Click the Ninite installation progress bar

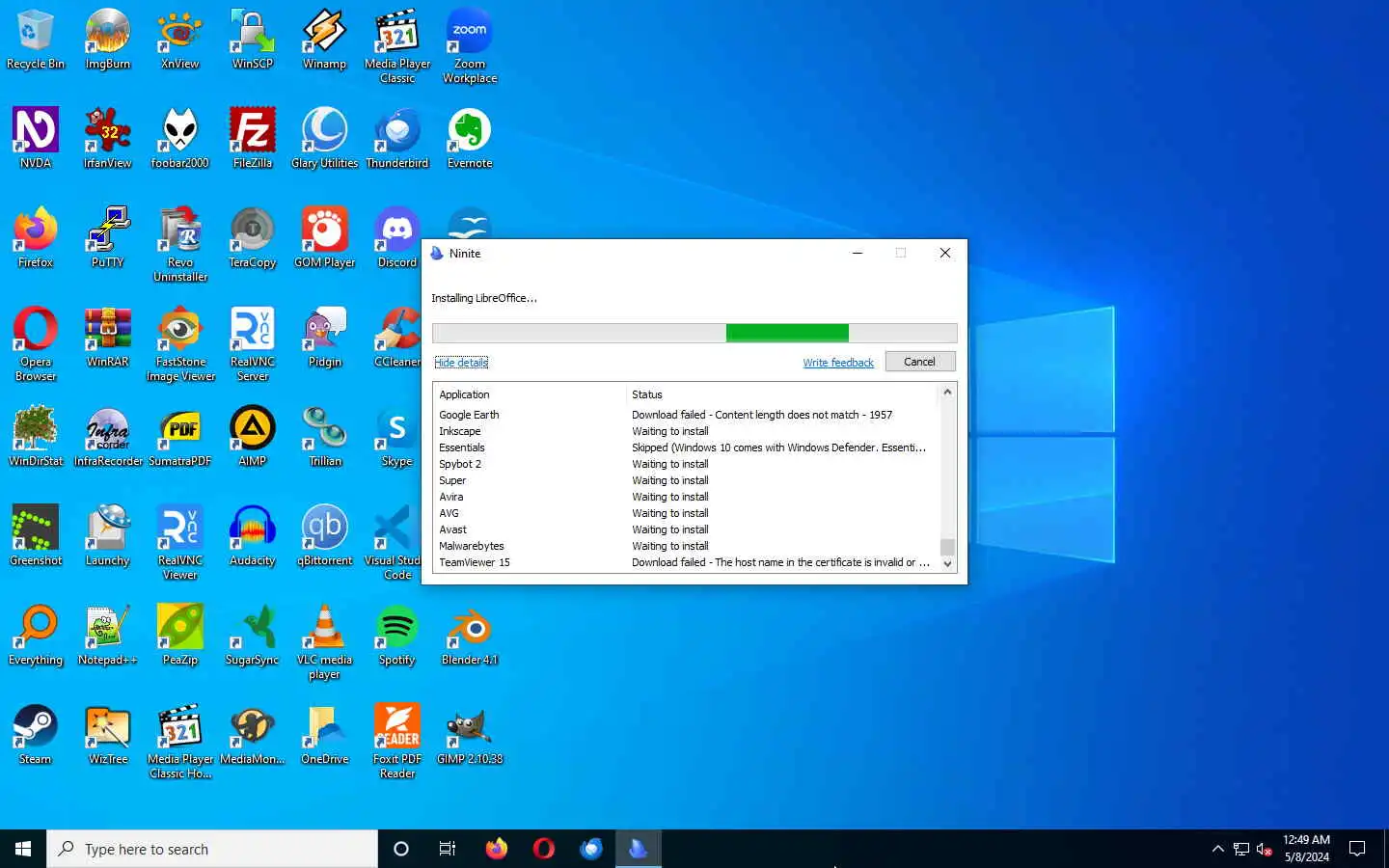[x=694, y=333]
